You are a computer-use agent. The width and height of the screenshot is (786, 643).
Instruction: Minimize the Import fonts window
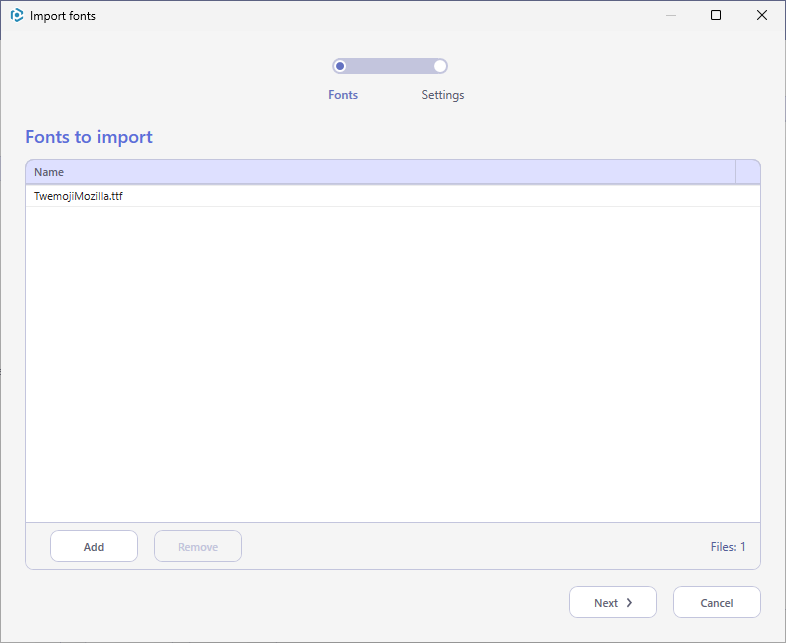click(671, 15)
